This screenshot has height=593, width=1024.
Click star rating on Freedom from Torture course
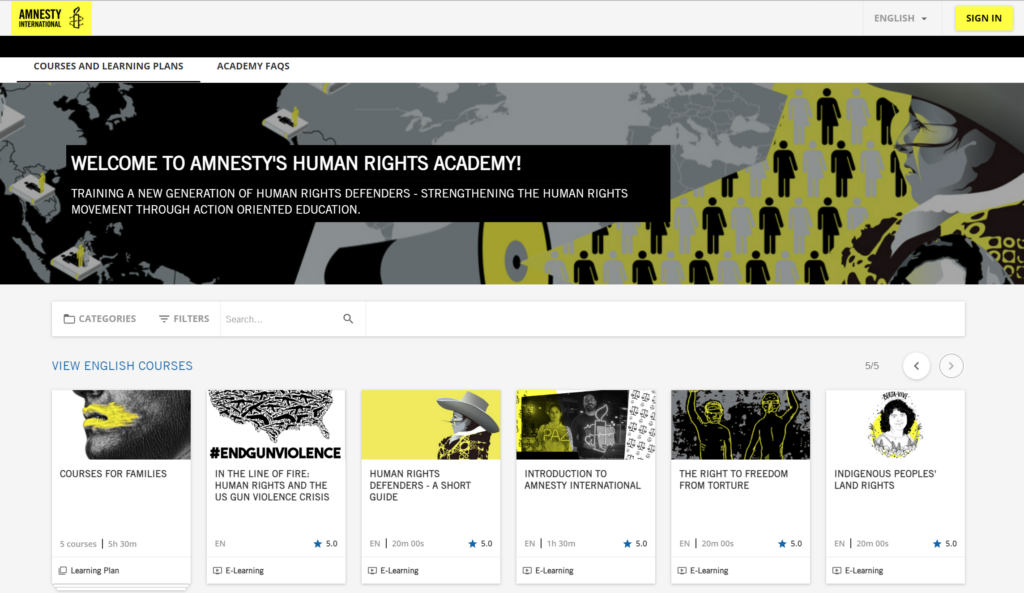click(790, 543)
